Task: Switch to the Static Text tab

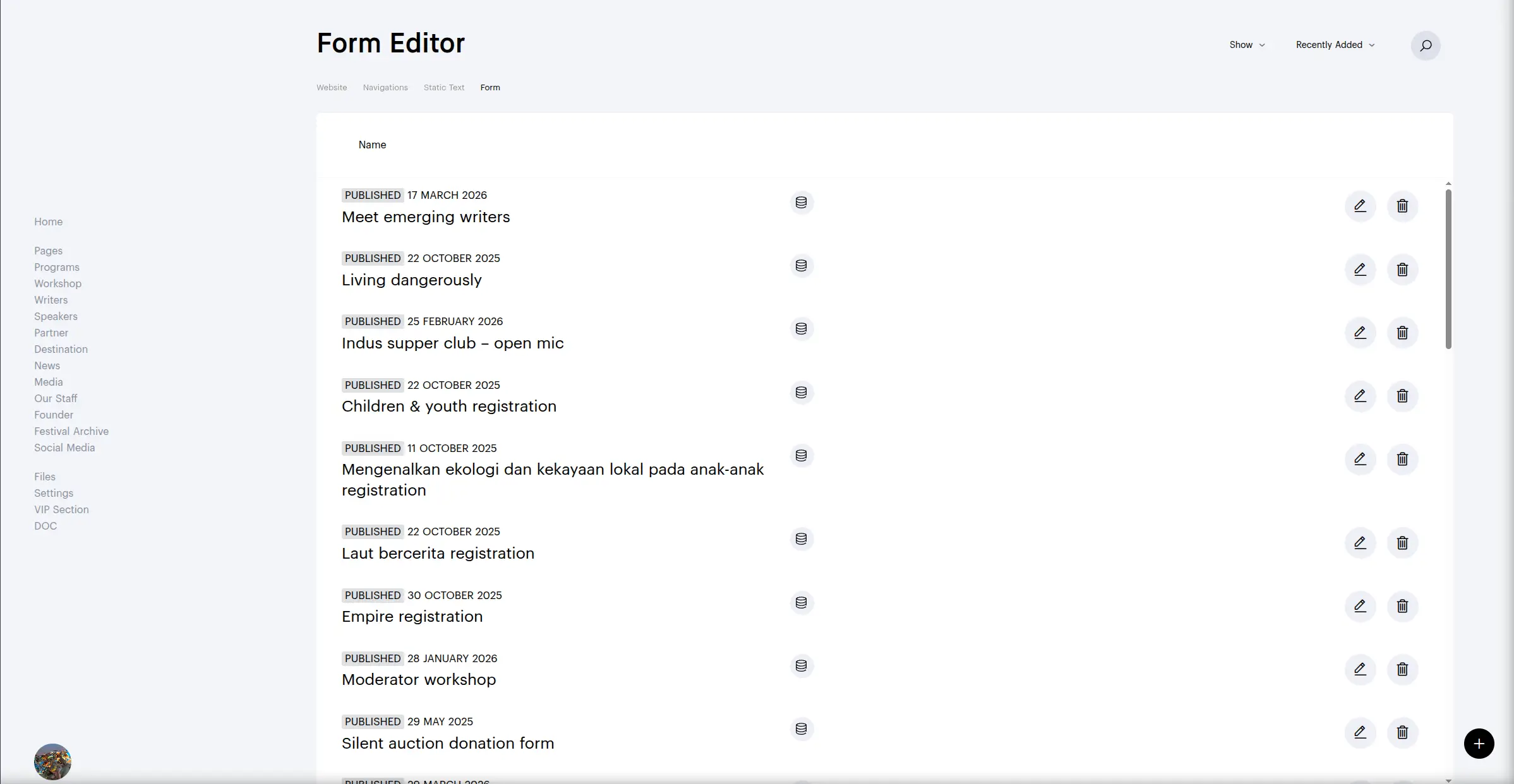Action: (x=443, y=88)
